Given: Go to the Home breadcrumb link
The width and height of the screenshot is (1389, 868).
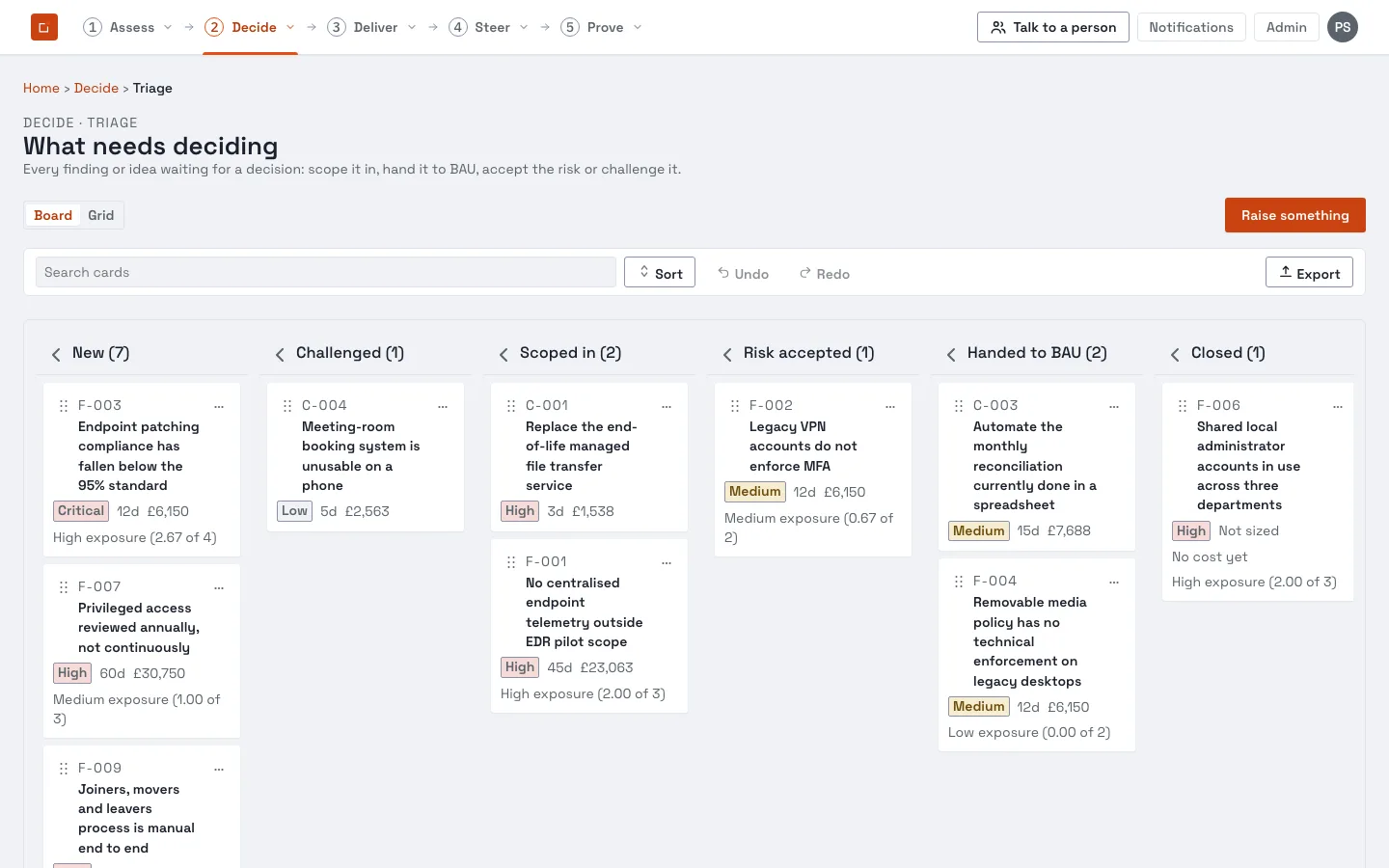Looking at the screenshot, I should [41, 88].
